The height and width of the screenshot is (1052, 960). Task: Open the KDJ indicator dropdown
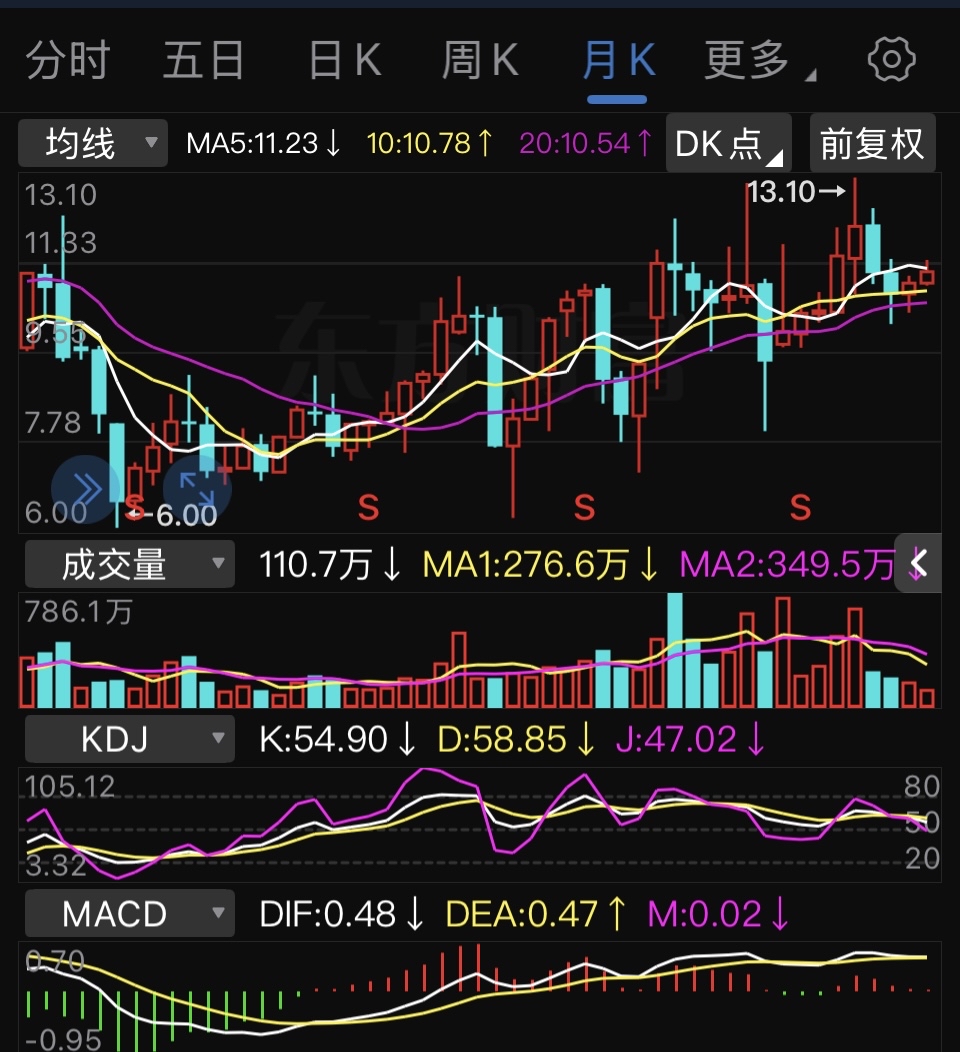tap(129, 739)
